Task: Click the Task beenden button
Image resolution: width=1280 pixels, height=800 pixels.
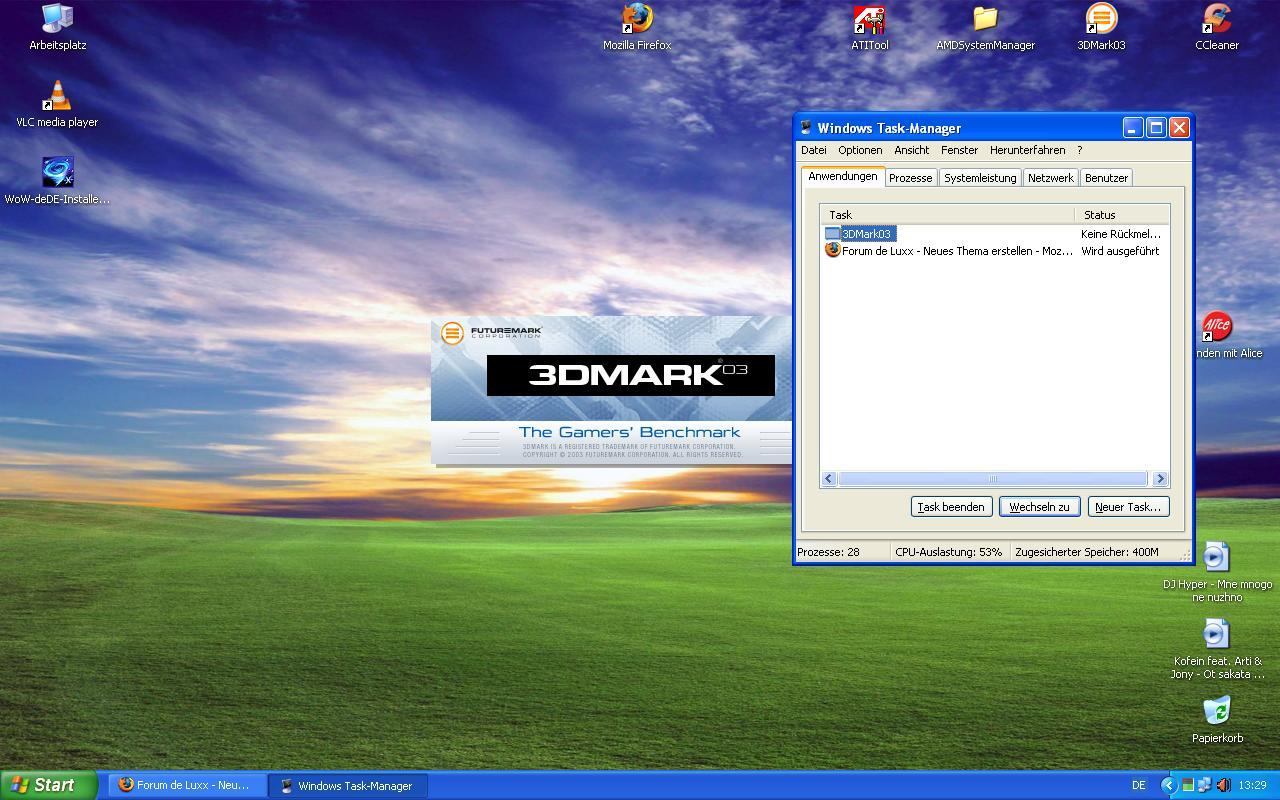Action: [951, 507]
